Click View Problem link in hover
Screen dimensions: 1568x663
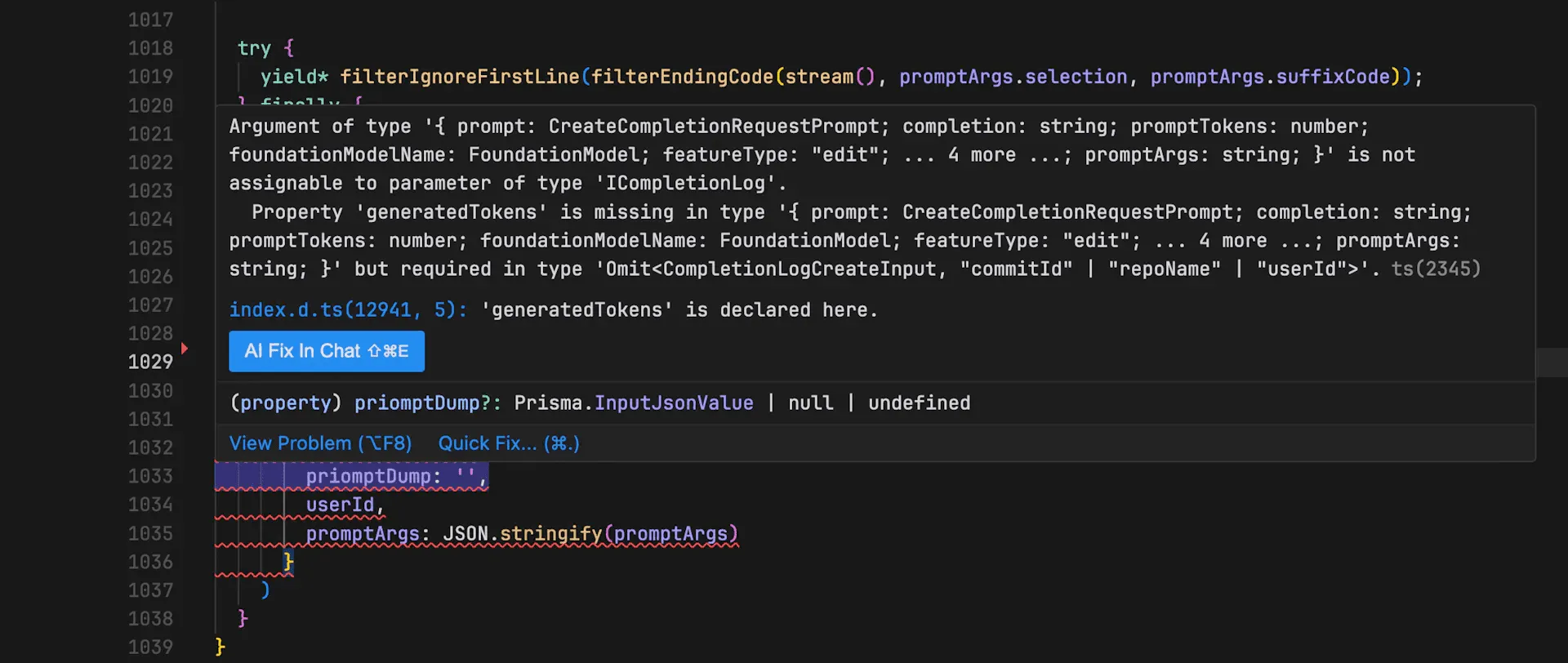click(320, 443)
